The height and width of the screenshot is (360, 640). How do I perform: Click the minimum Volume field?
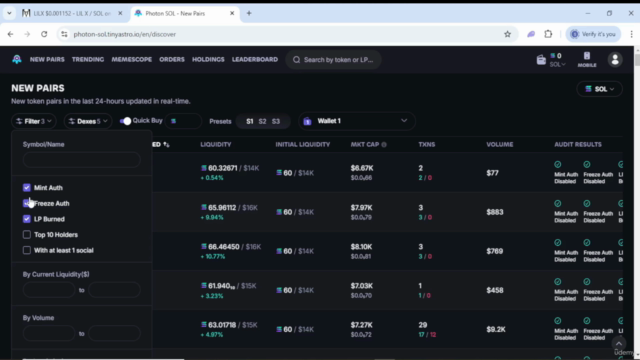[49, 333]
